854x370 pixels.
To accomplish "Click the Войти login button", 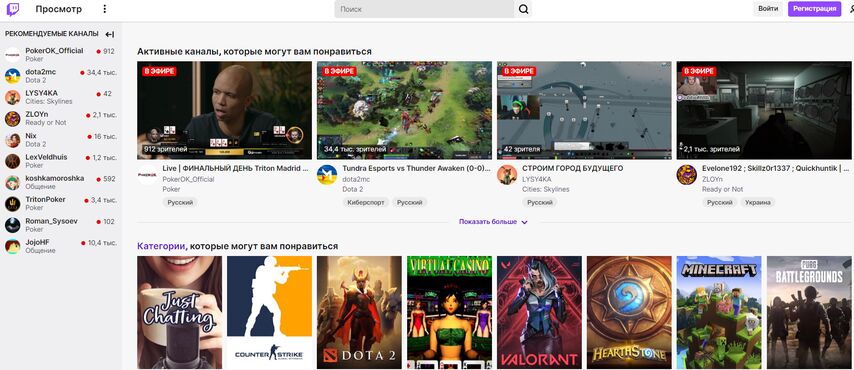I will 768,9.
